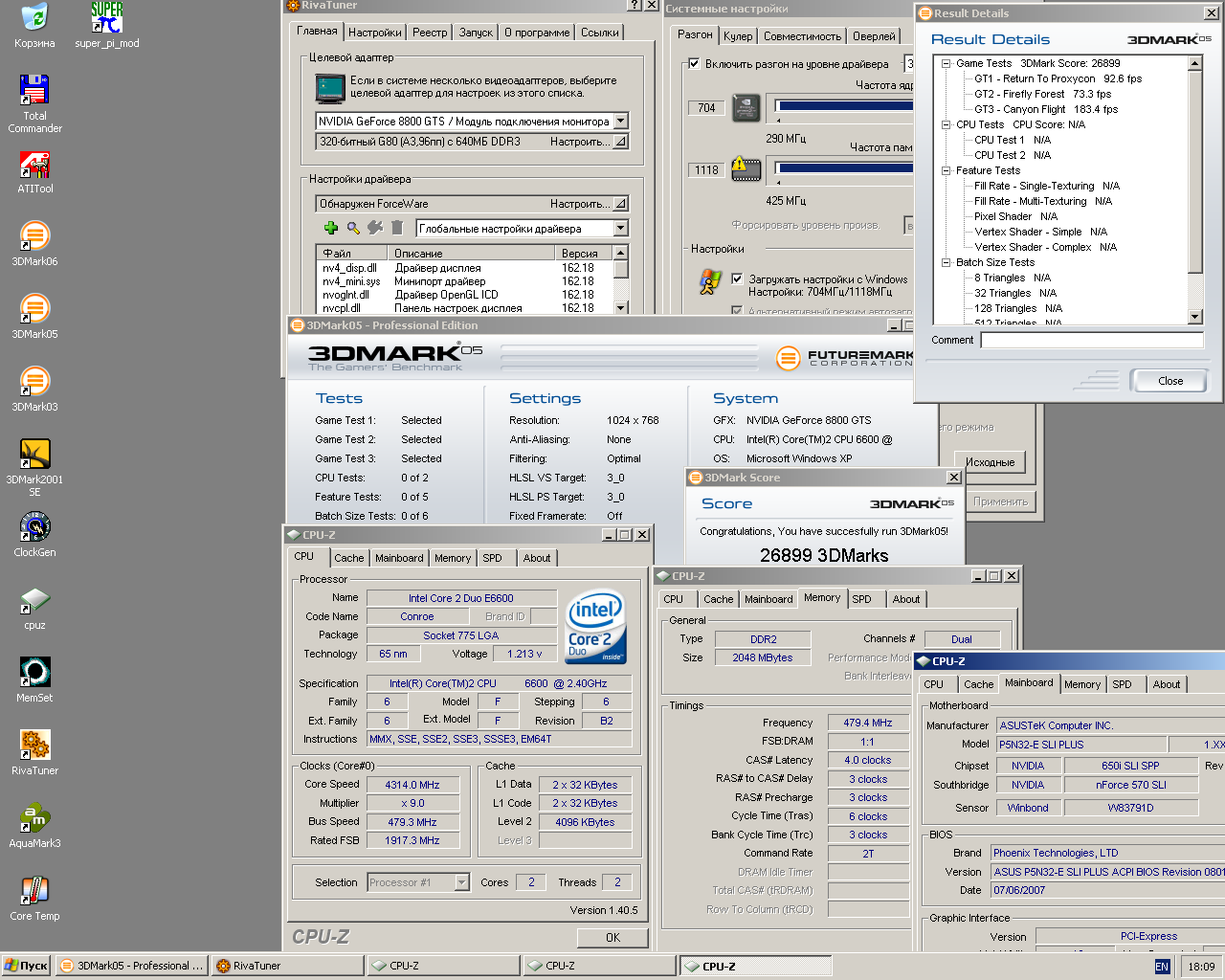The height and width of the screenshot is (980, 1225).
Task: Select the nv4_disp.dll driver file row
Action: [x=464, y=268]
